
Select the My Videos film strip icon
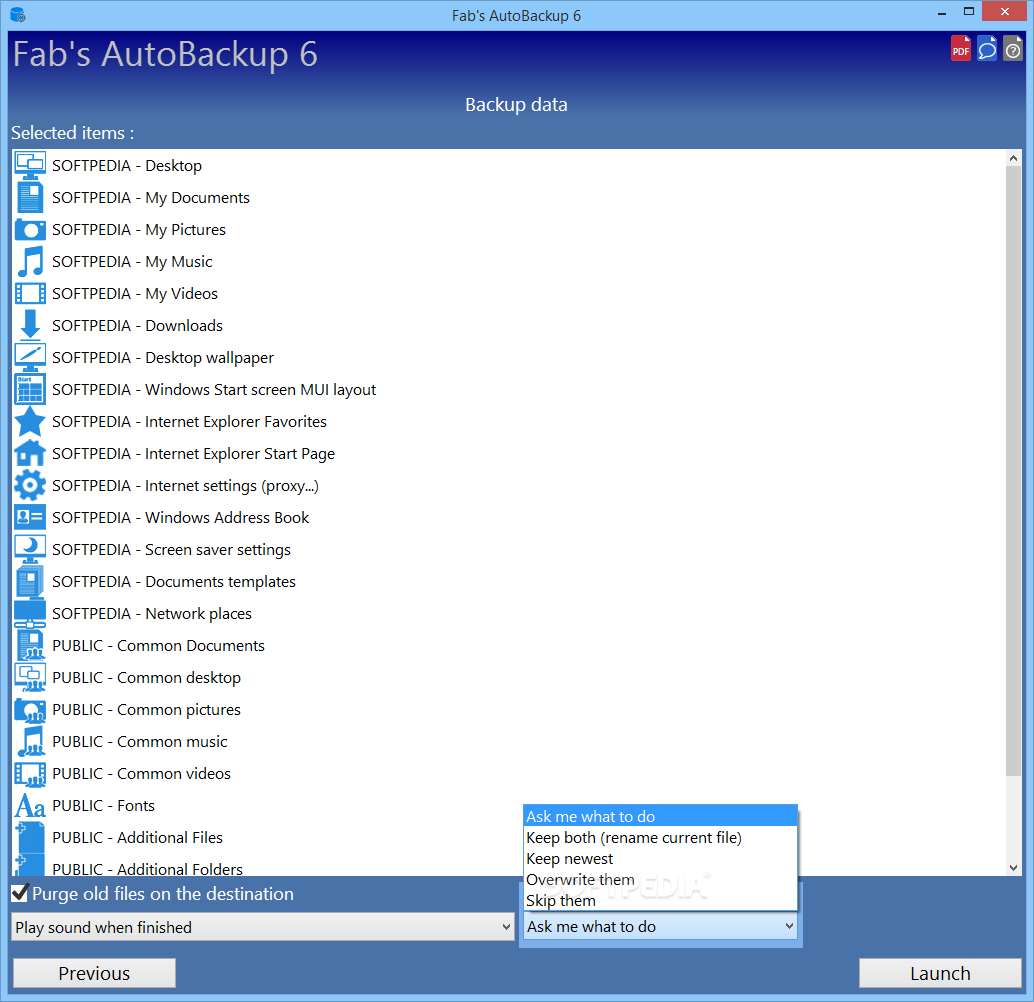[30, 294]
